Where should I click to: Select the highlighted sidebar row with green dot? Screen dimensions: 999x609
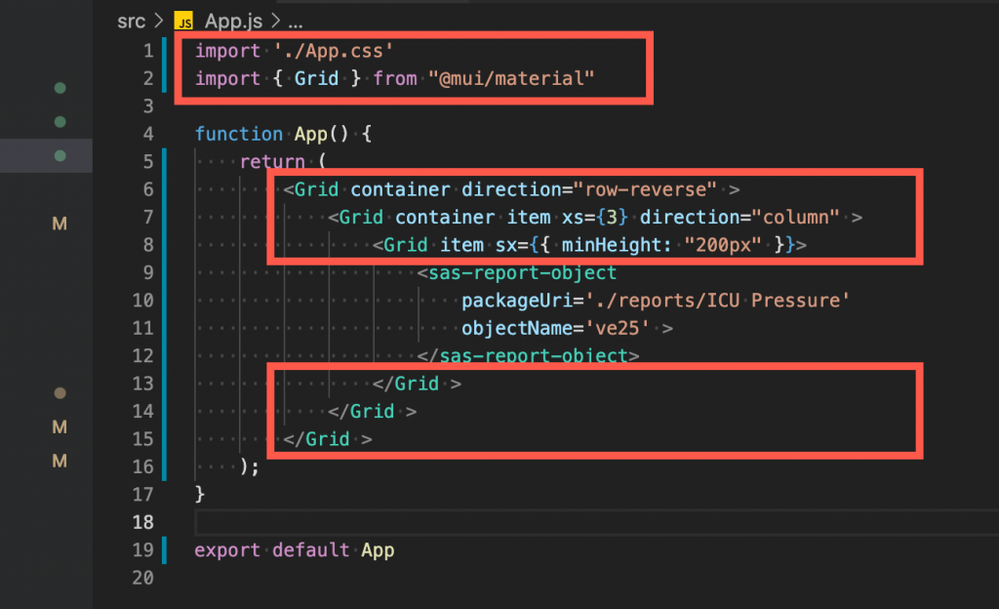point(46,156)
